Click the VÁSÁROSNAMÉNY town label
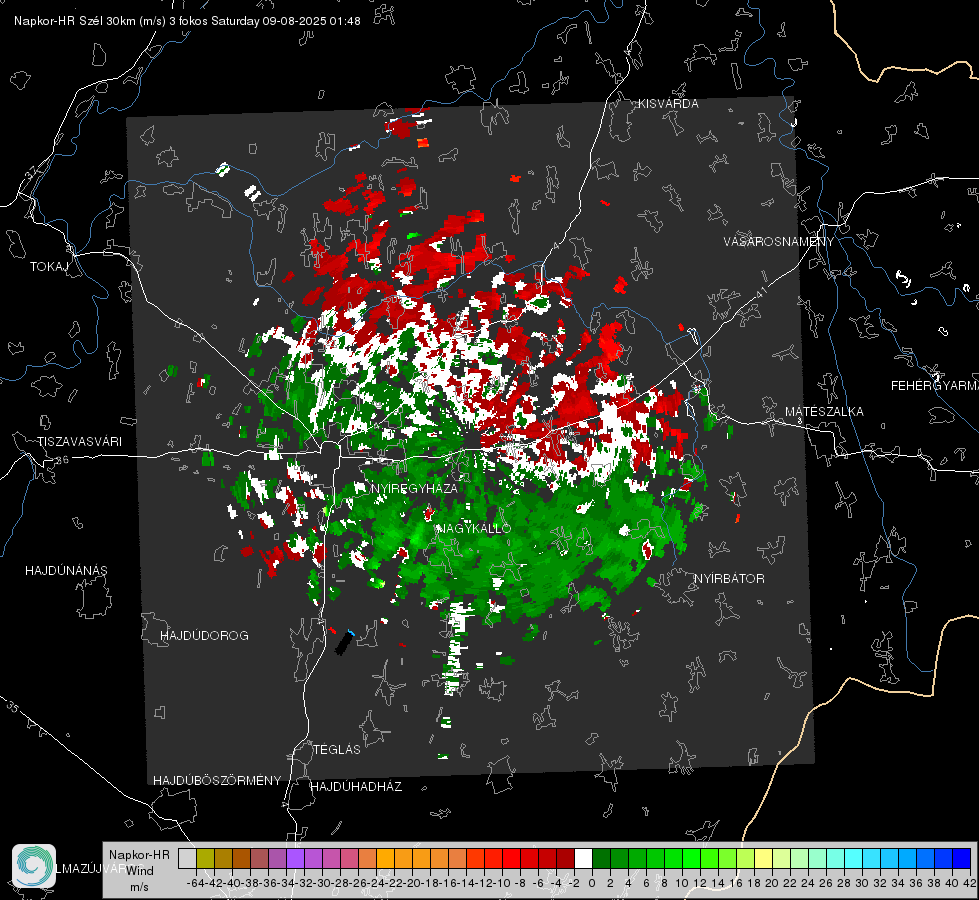This screenshot has height=900, width=979. pos(779,242)
